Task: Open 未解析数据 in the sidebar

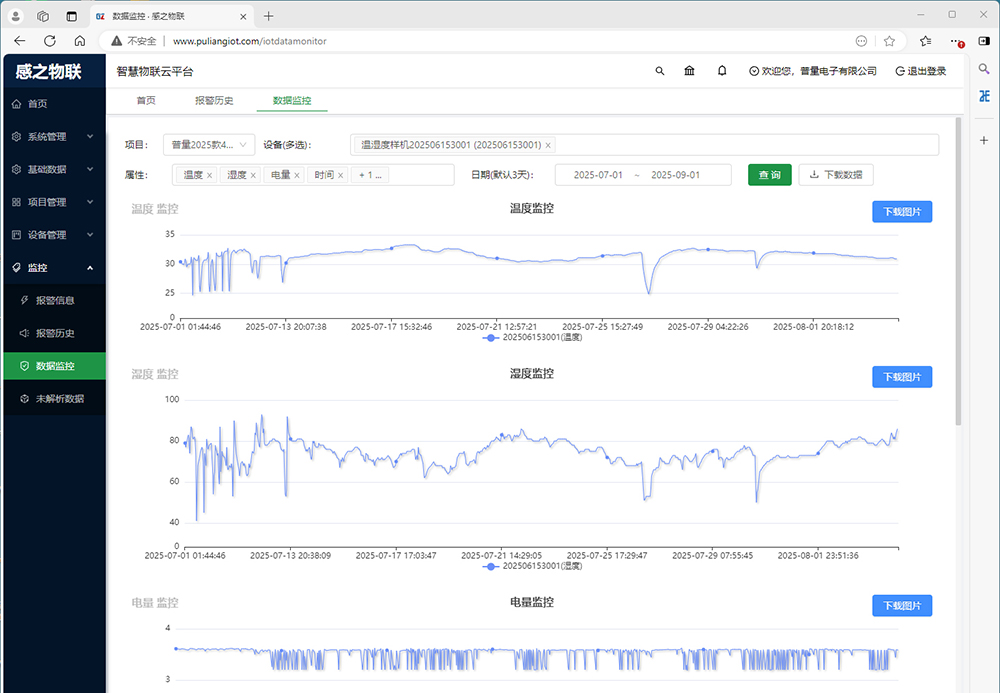Action: 59,398
